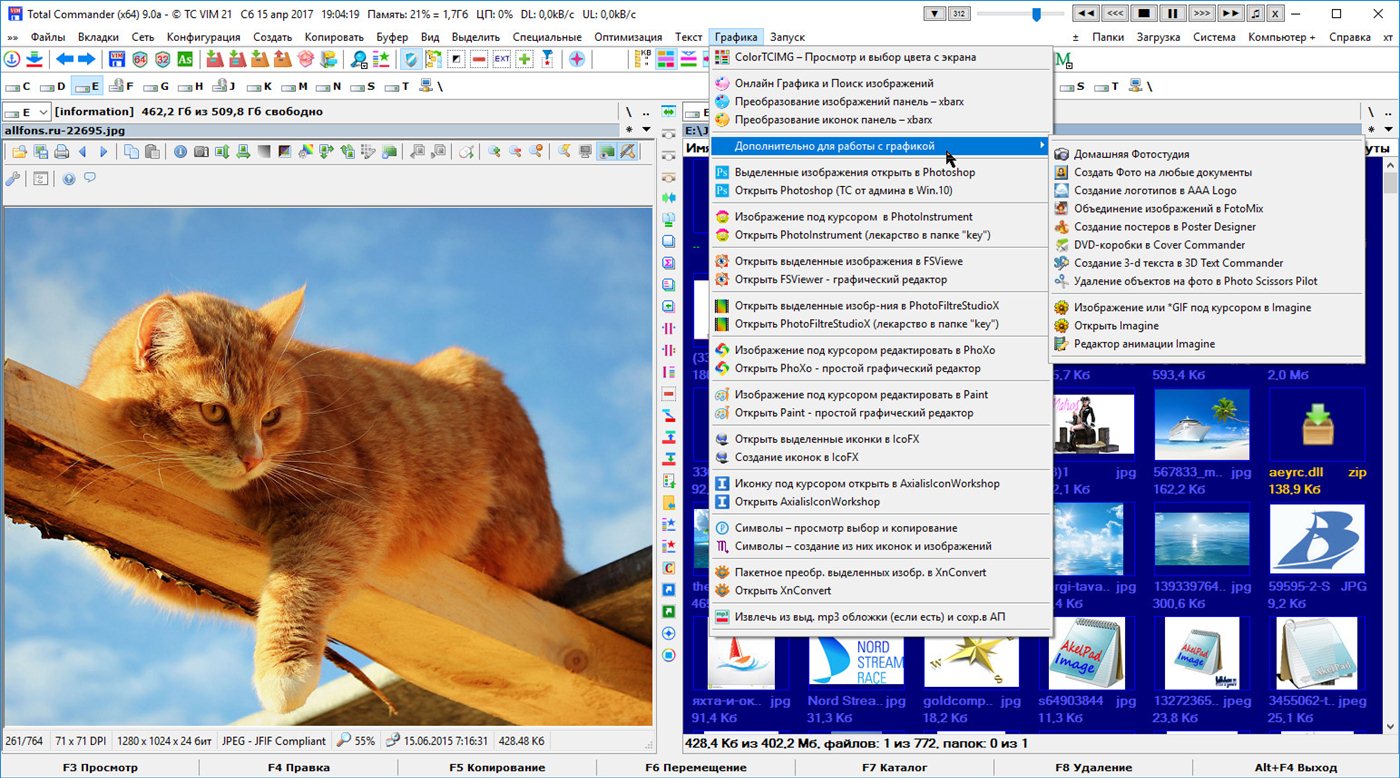Select network drive icon in left drive bar

coord(425,86)
